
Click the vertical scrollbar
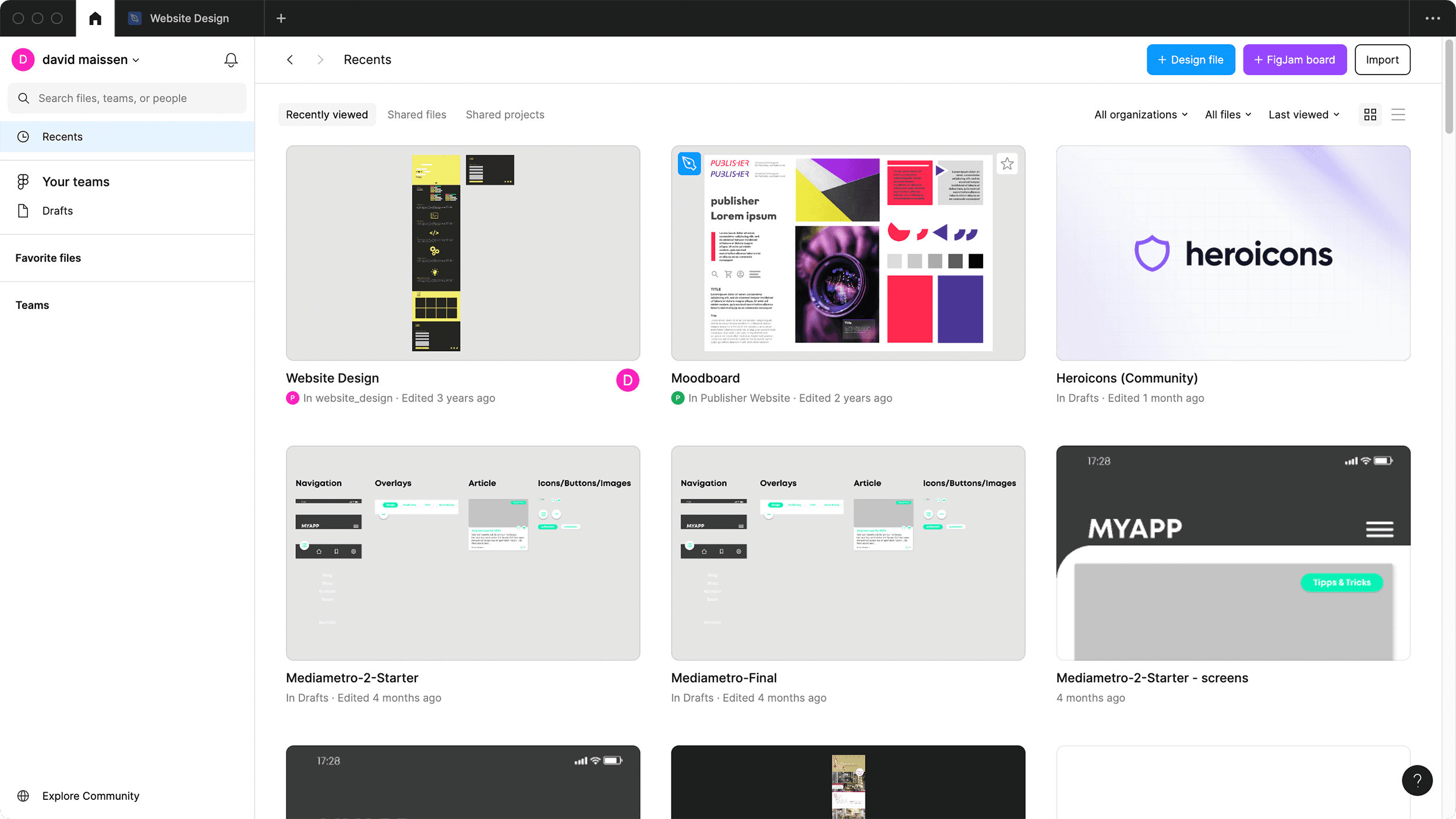1449,87
